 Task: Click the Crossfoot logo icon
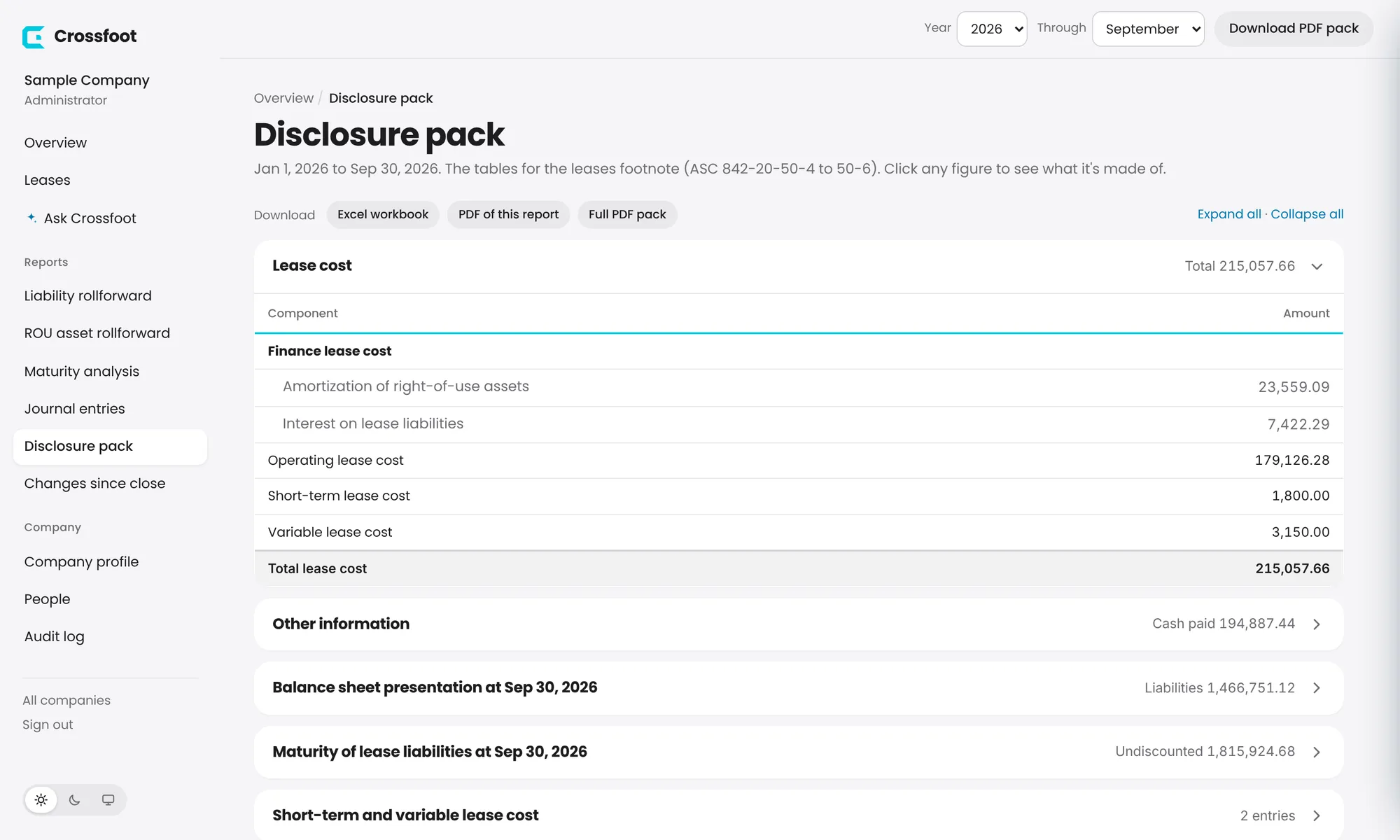(34, 36)
